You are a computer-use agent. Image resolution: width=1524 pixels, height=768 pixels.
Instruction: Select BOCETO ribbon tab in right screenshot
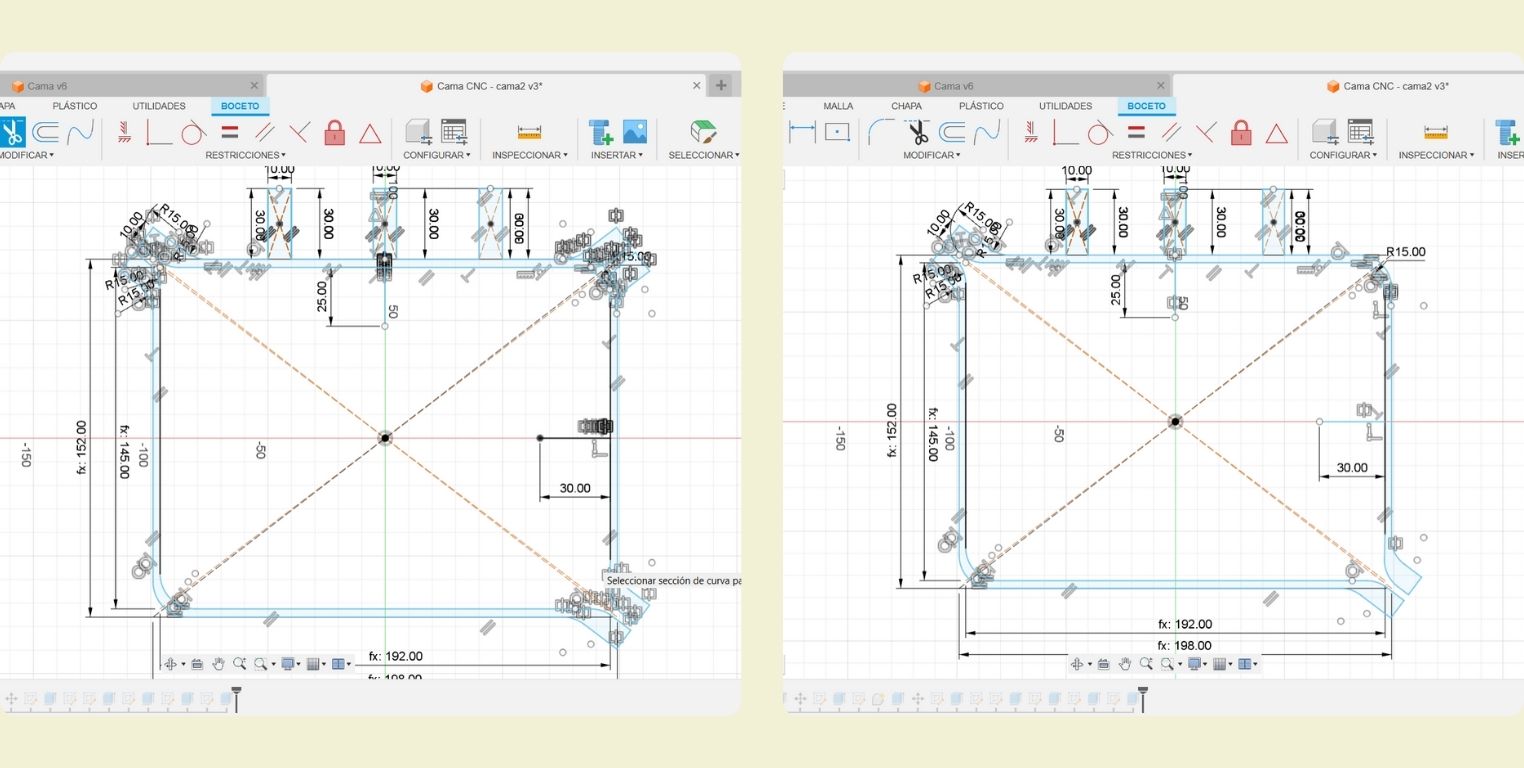[1146, 106]
